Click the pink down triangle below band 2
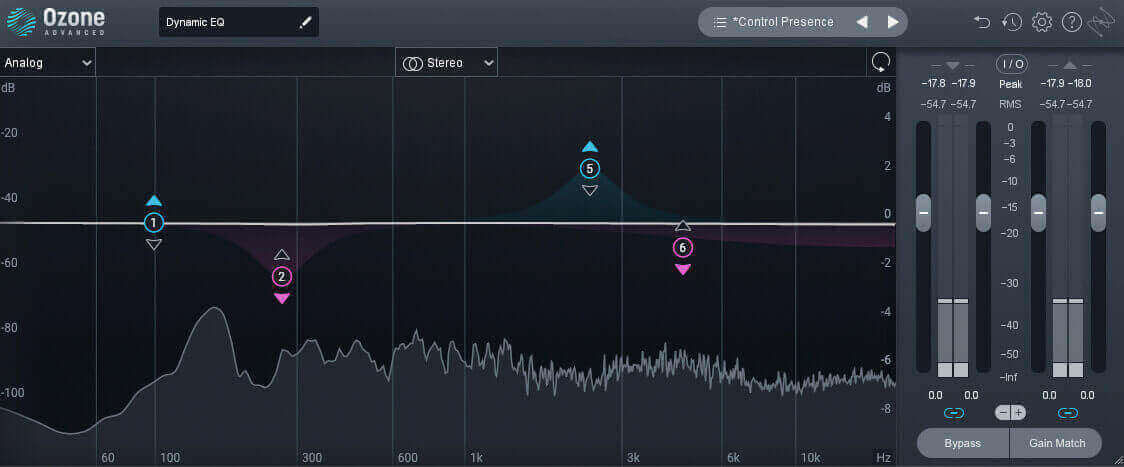The width and height of the screenshot is (1124, 467). [x=282, y=298]
